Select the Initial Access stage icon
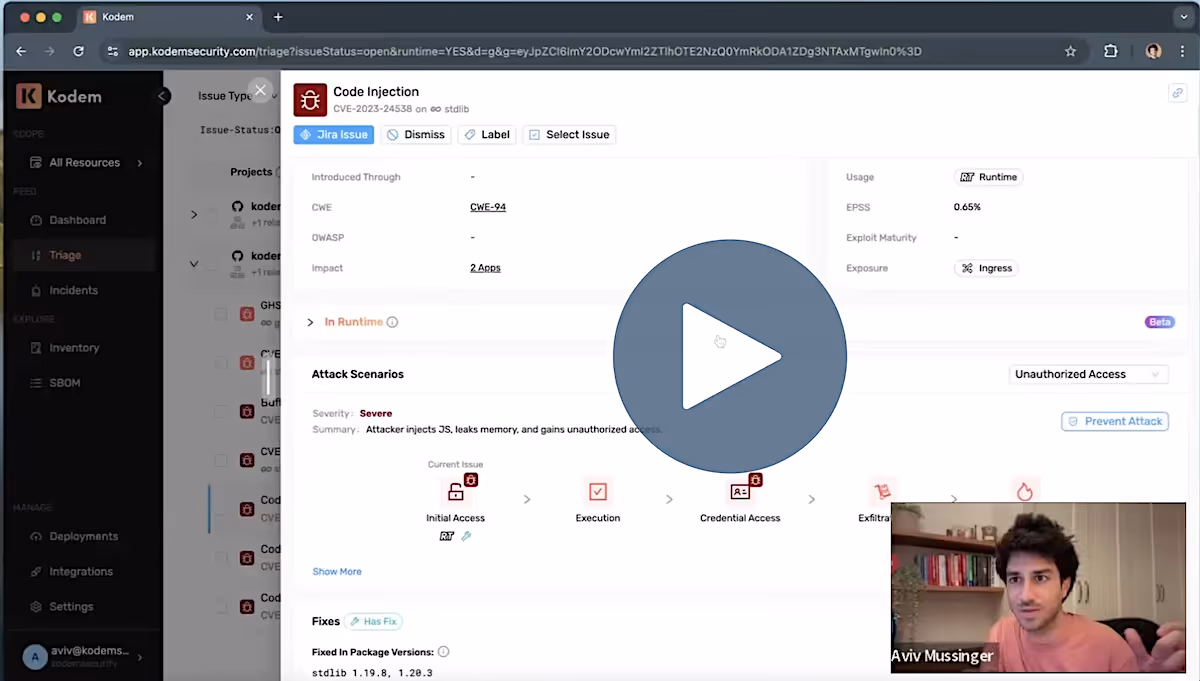This screenshot has height=681, width=1200. pos(455,492)
